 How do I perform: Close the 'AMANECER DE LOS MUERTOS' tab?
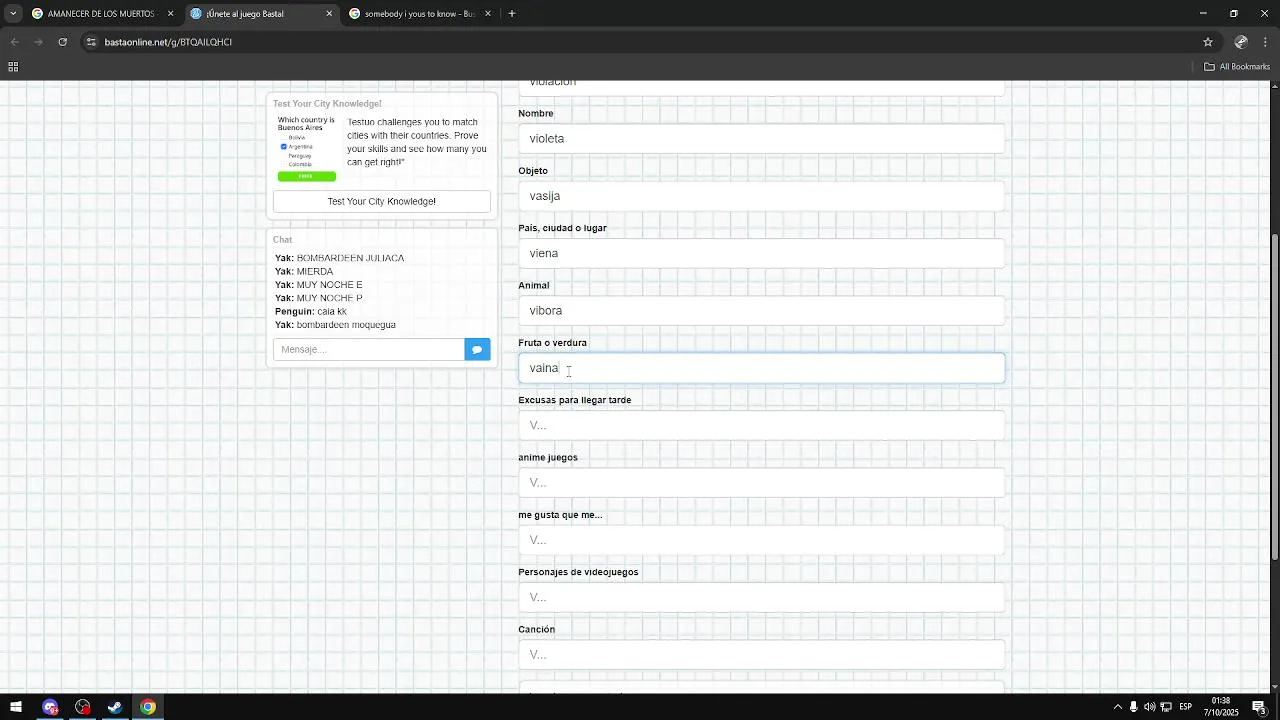point(170,14)
